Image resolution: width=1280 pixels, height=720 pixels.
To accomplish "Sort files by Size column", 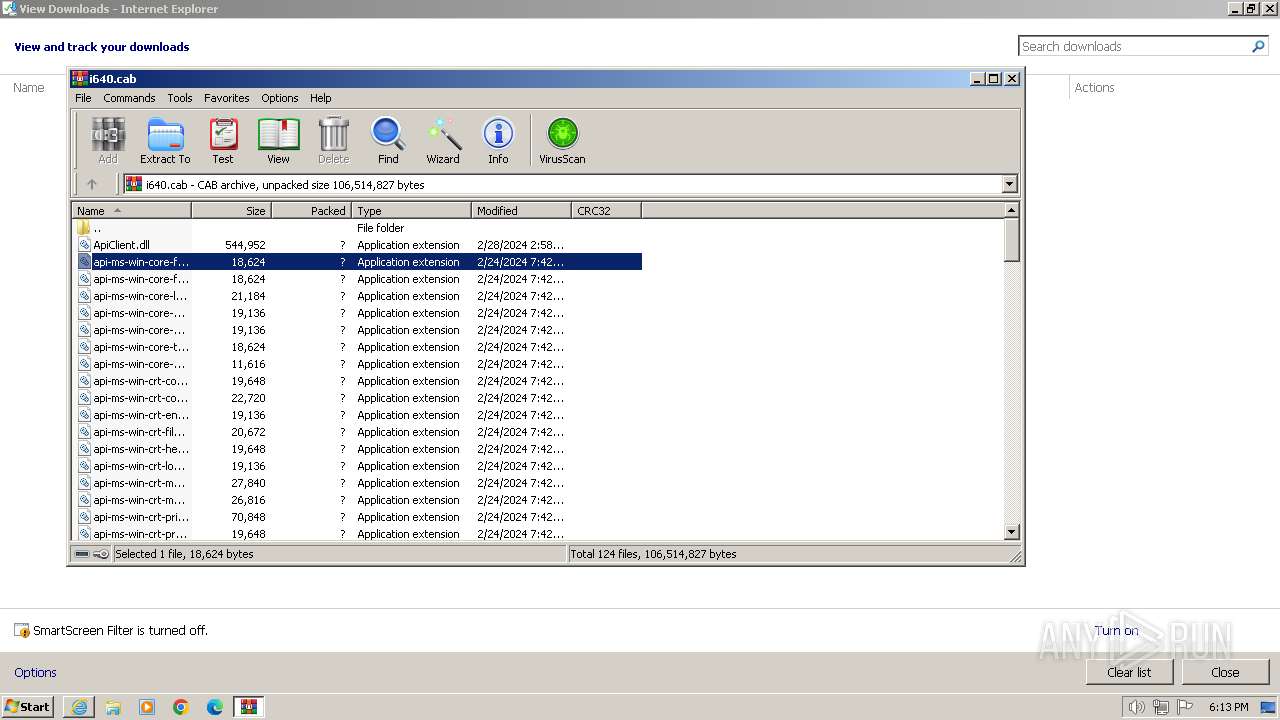I will [232, 211].
